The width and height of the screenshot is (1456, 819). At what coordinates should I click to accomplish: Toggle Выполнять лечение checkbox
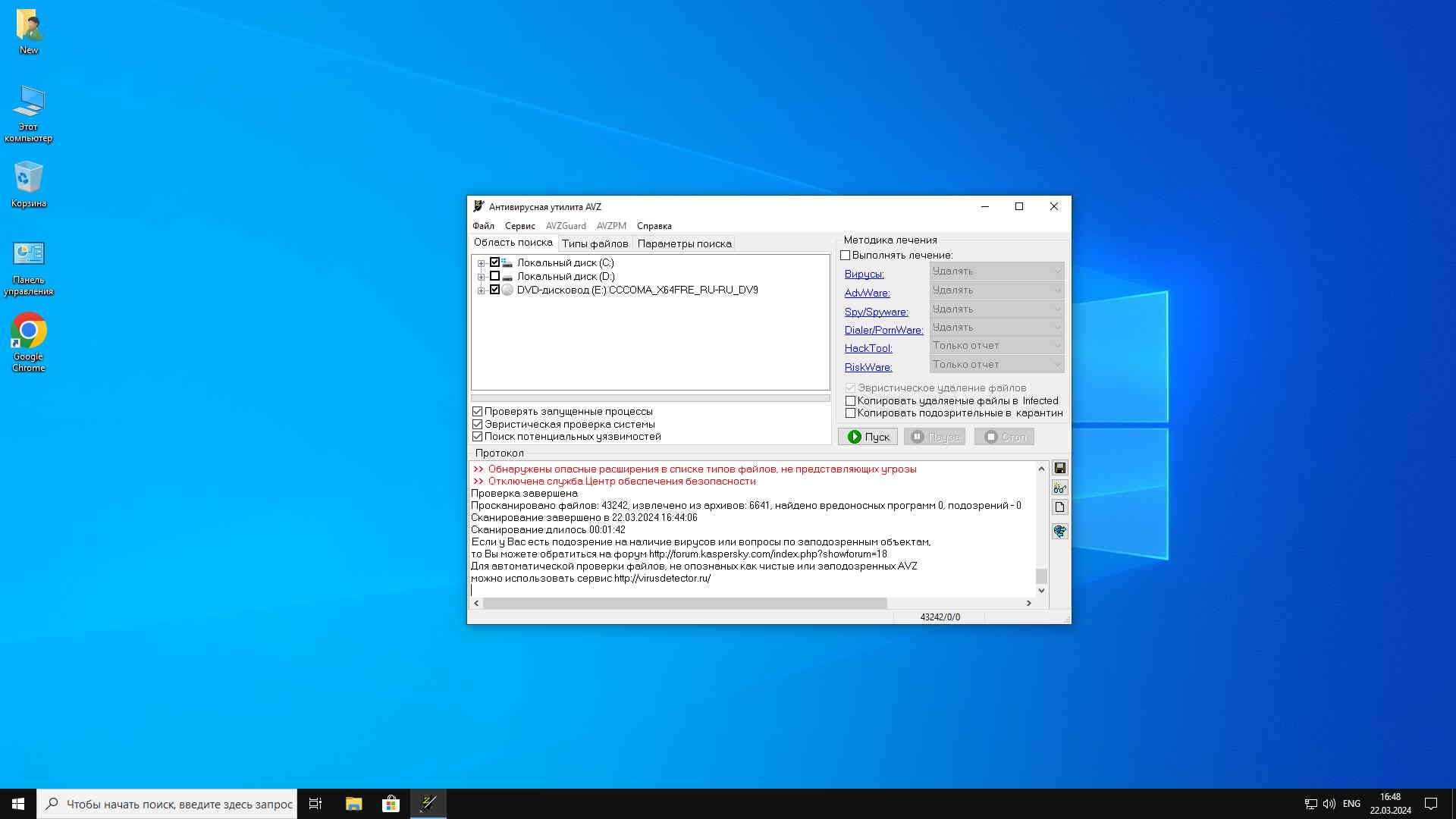tap(845, 256)
